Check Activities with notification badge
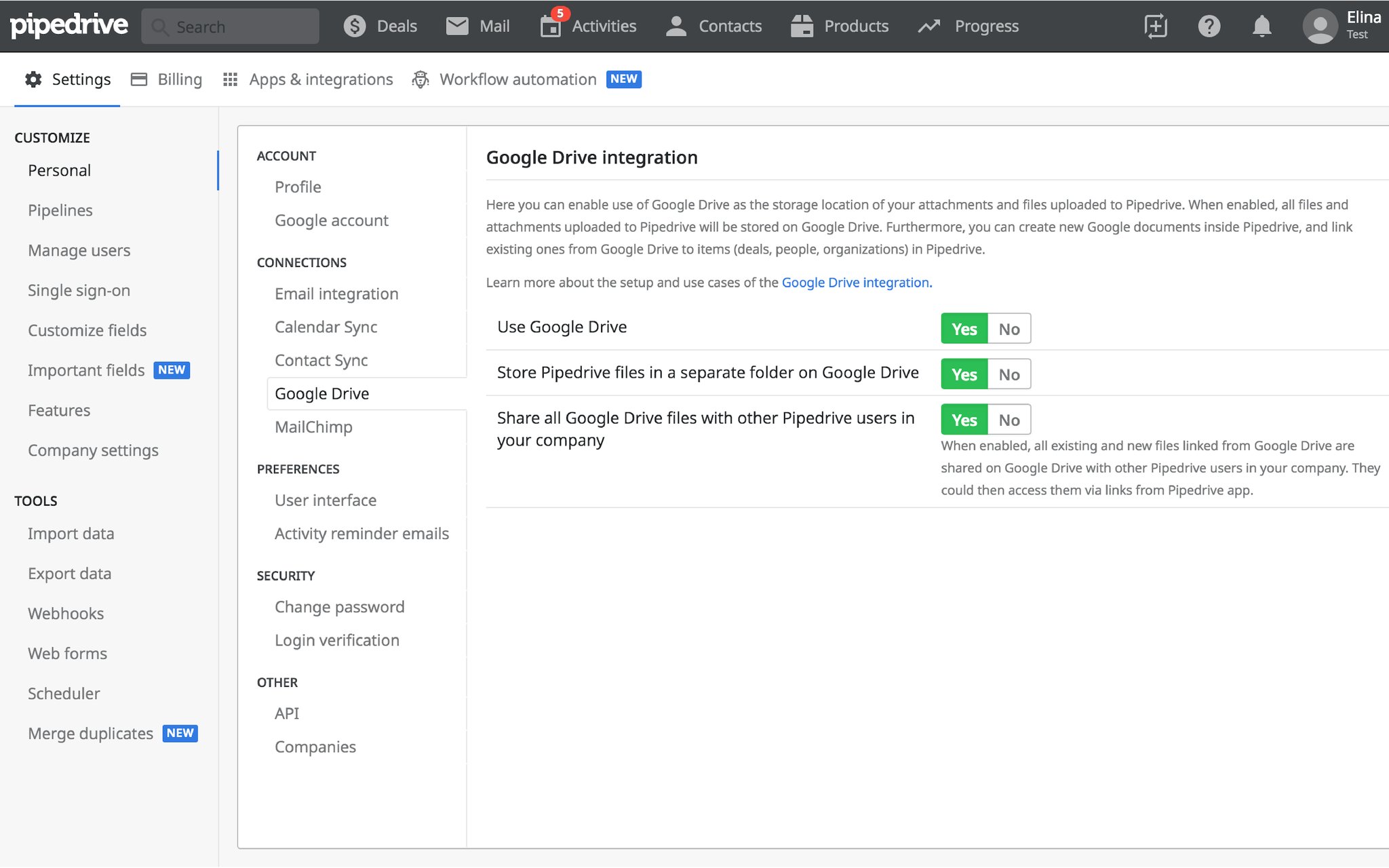Screen dimensions: 1389x868 [587, 26]
